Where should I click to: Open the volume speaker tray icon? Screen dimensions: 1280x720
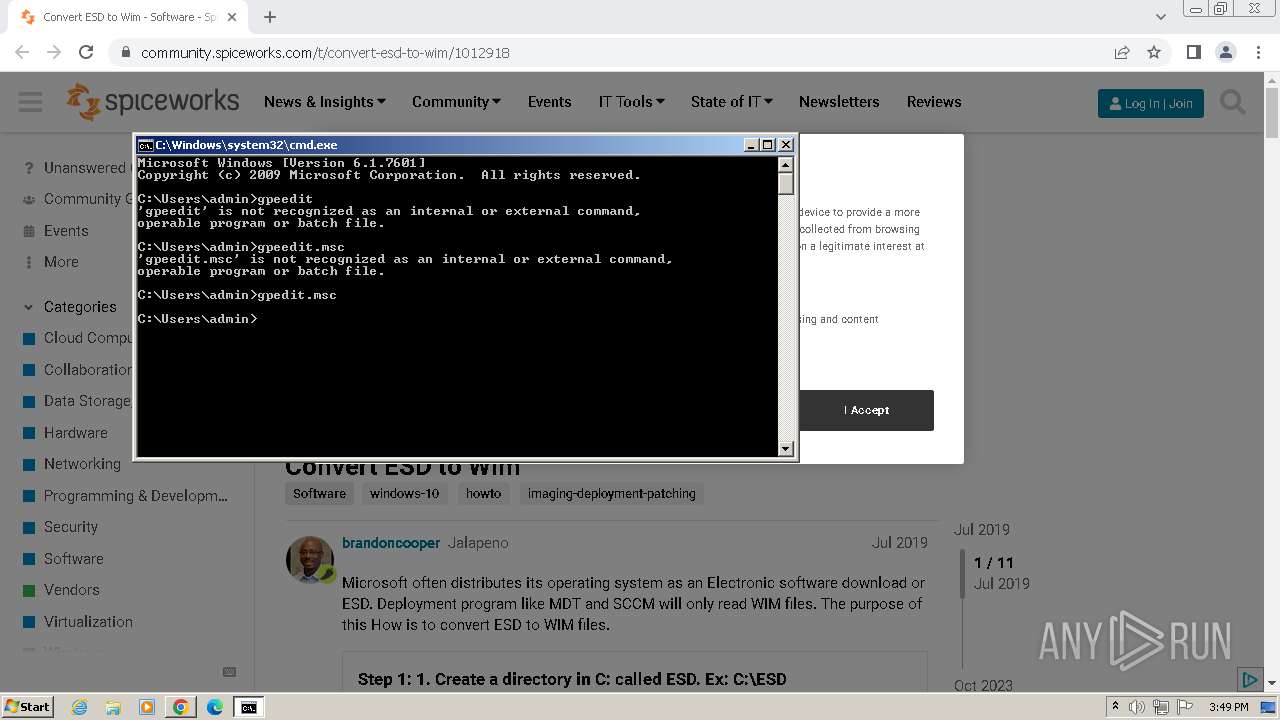point(1137,707)
